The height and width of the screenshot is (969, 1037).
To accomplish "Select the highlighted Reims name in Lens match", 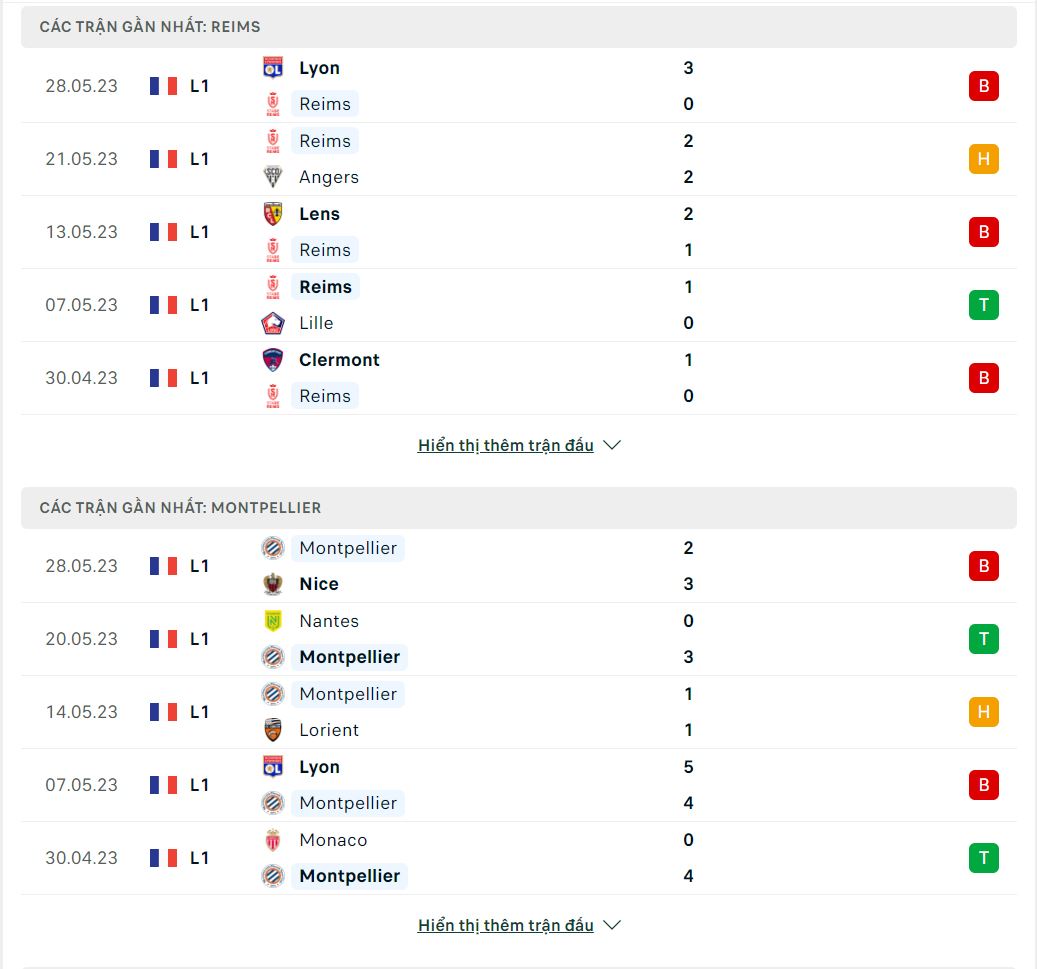I will 325,250.
